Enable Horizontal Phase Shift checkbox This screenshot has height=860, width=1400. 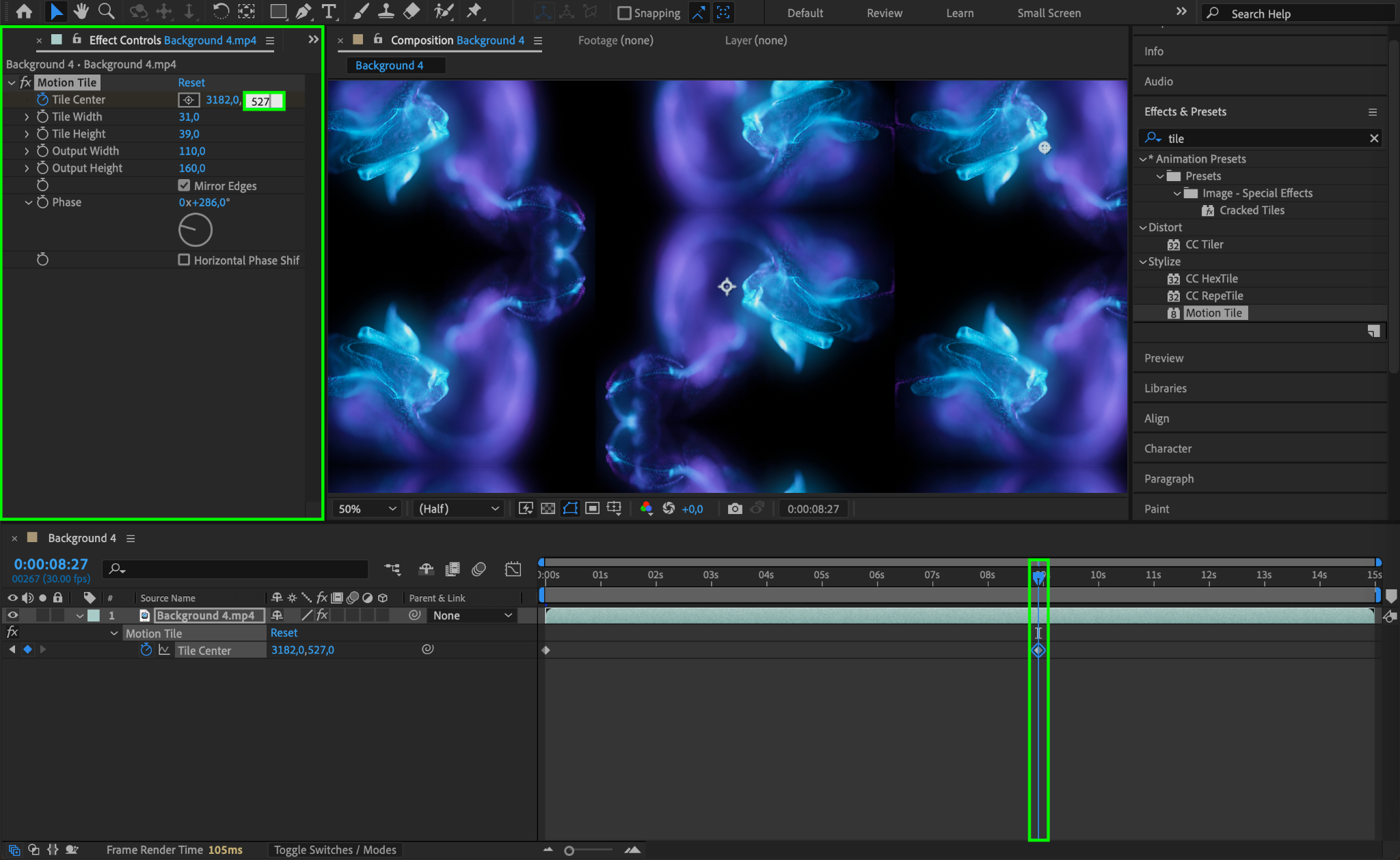[x=184, y=260]
